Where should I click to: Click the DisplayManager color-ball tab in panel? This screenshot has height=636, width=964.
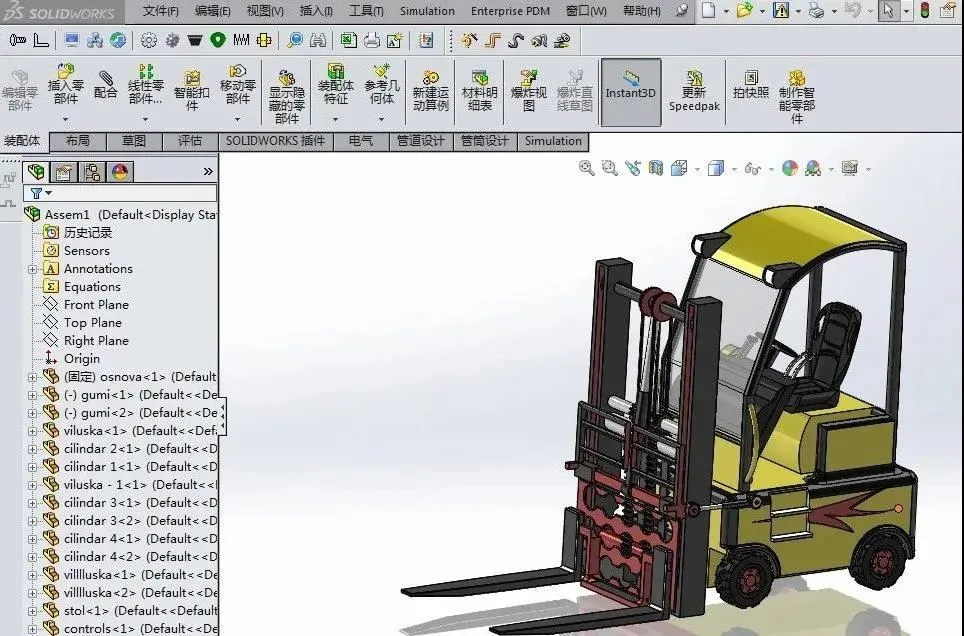120,172
